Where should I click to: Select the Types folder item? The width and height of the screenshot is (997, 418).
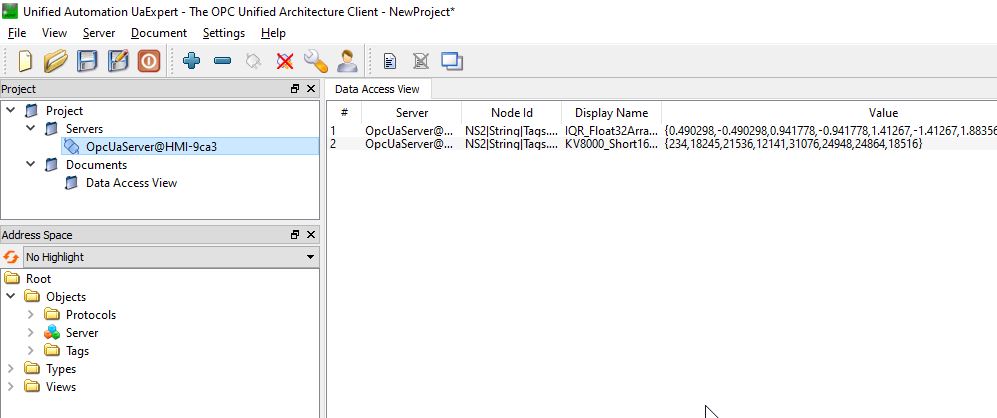point(61,369)
